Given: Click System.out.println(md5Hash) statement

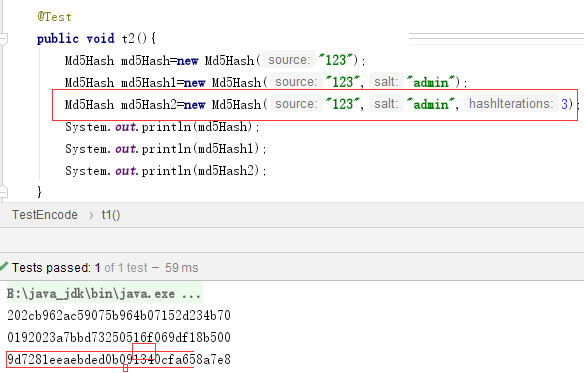Looking at the screenshot, I should tap(162, 127).
